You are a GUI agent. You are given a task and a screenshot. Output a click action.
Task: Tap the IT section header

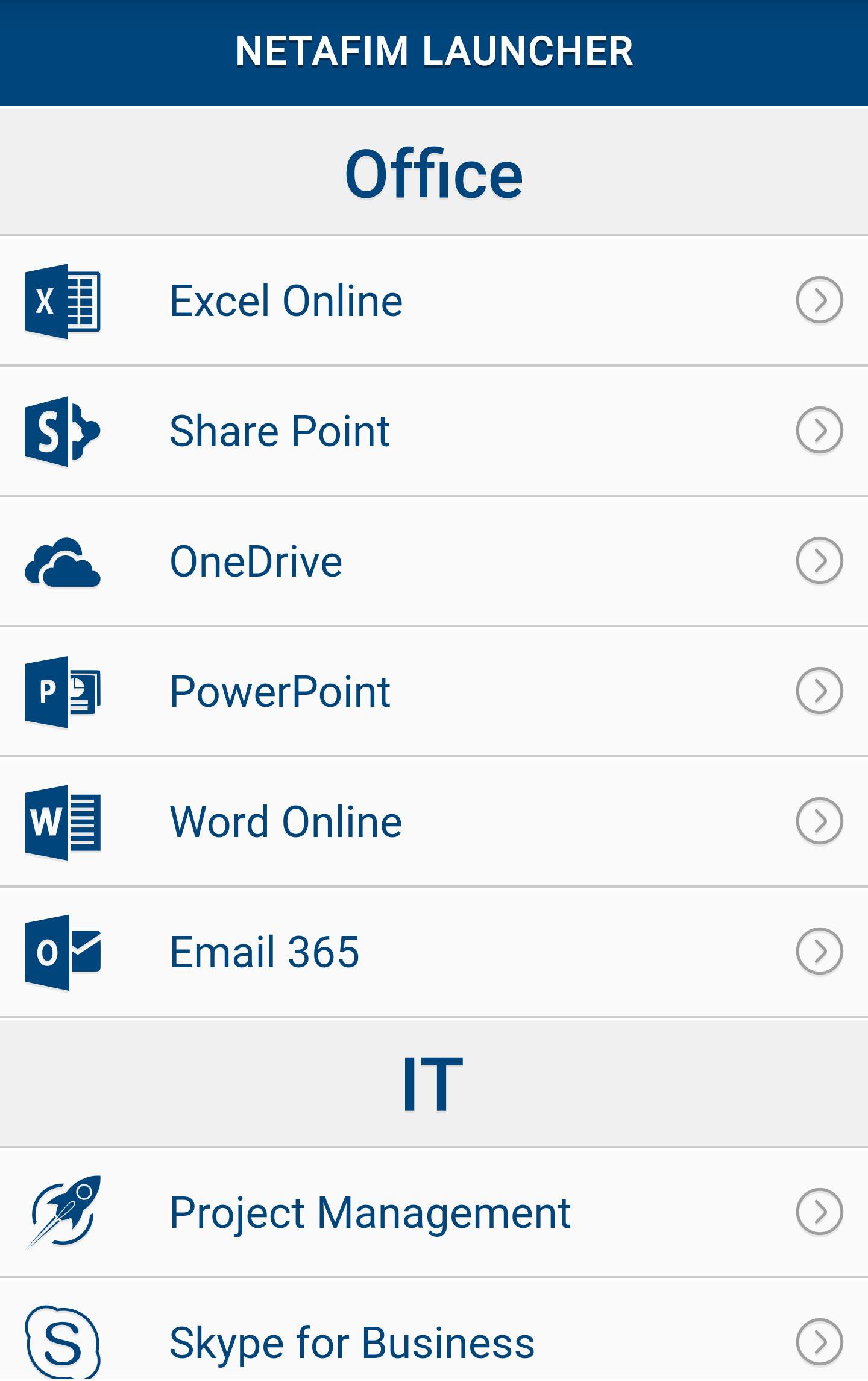[x=434, y=1082]
